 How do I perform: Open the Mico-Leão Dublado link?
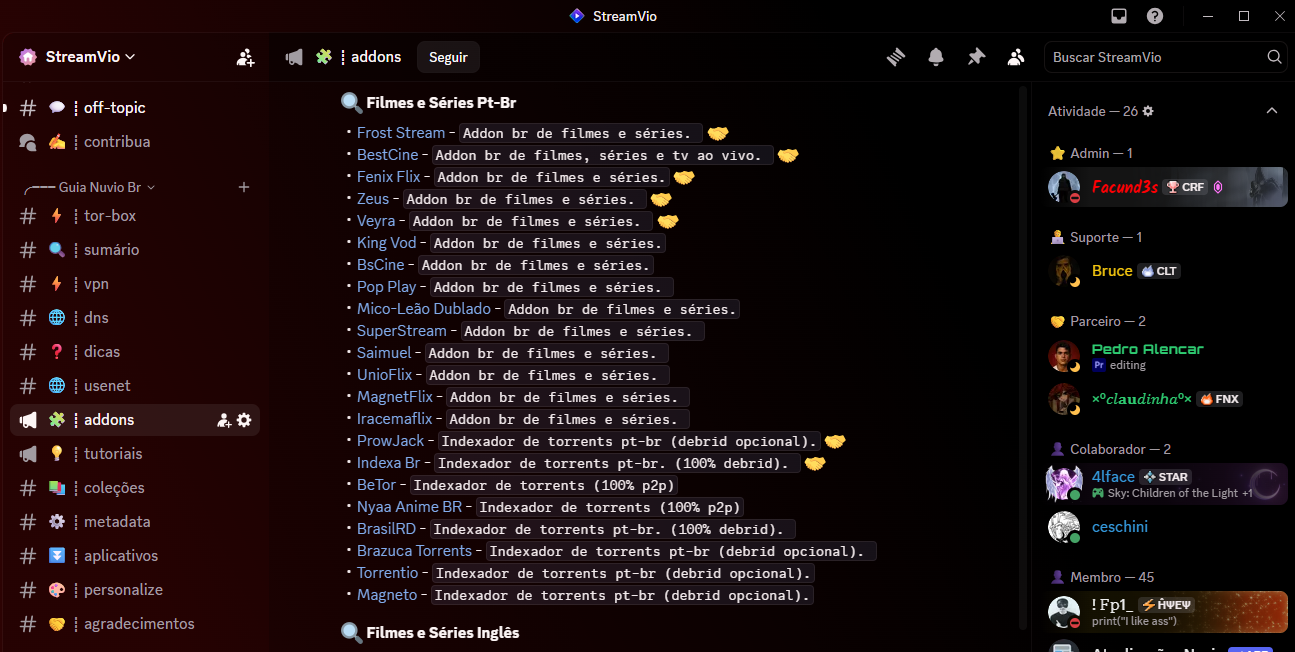tap(424, 309)
